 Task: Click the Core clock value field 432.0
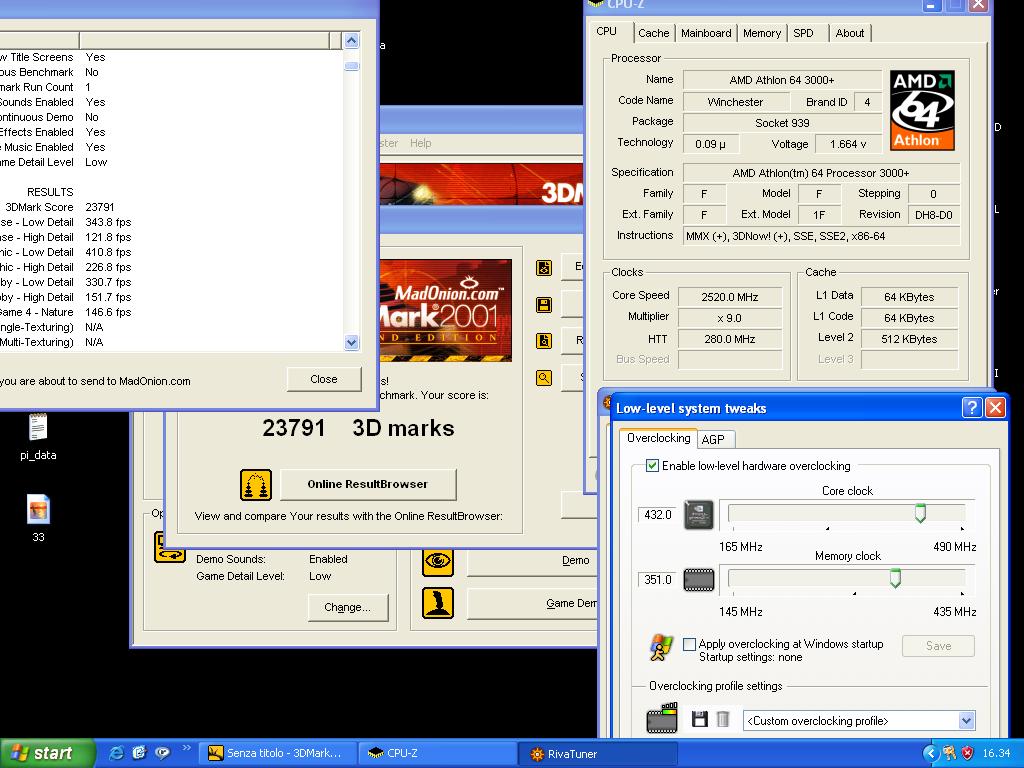click(657, 515)
